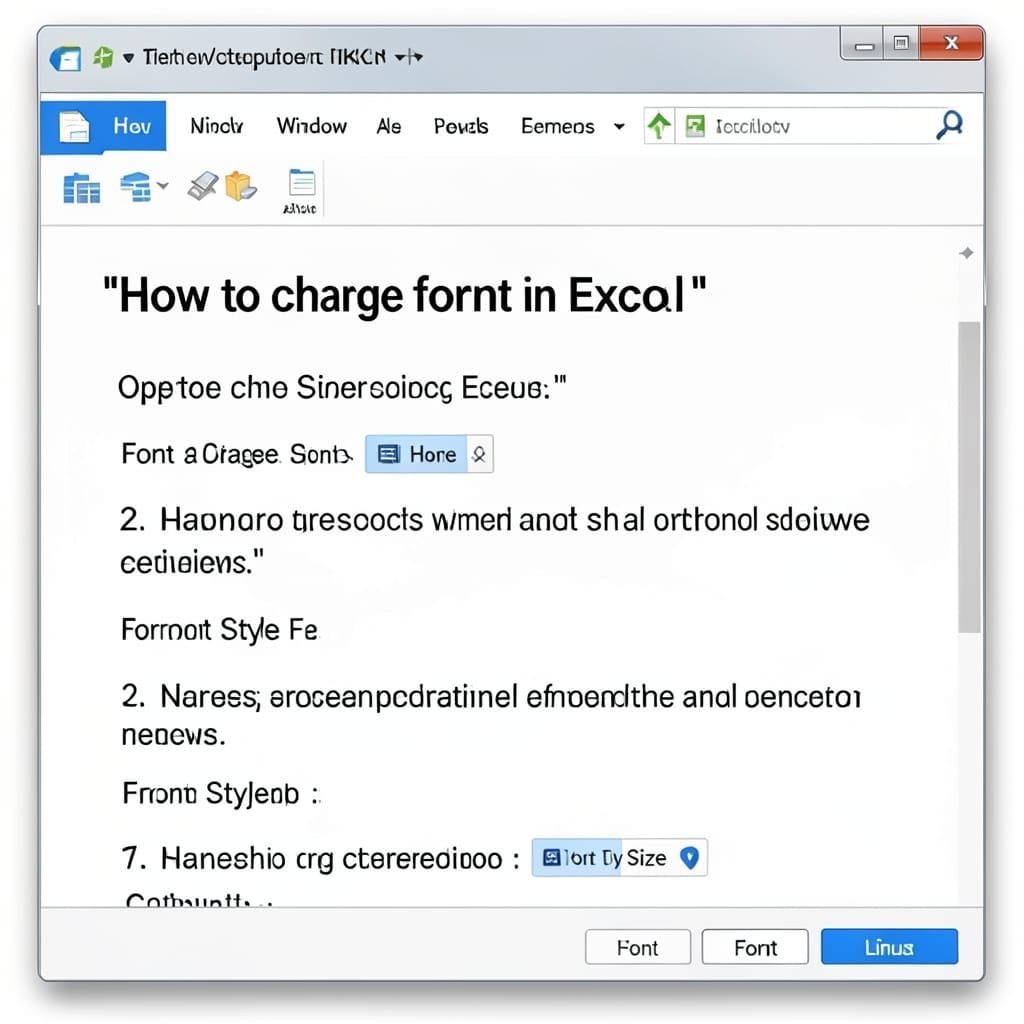
Task: Expand the arrow next to Eemeps
Action: [x=619, y=127]
